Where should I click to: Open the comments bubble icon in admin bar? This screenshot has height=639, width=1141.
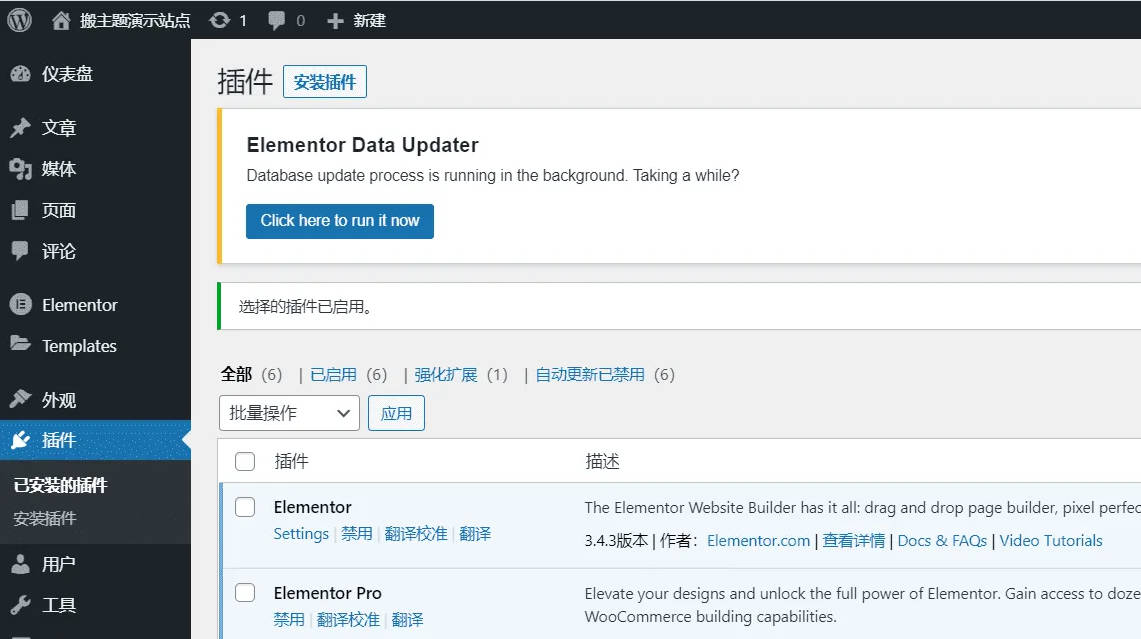277,20
